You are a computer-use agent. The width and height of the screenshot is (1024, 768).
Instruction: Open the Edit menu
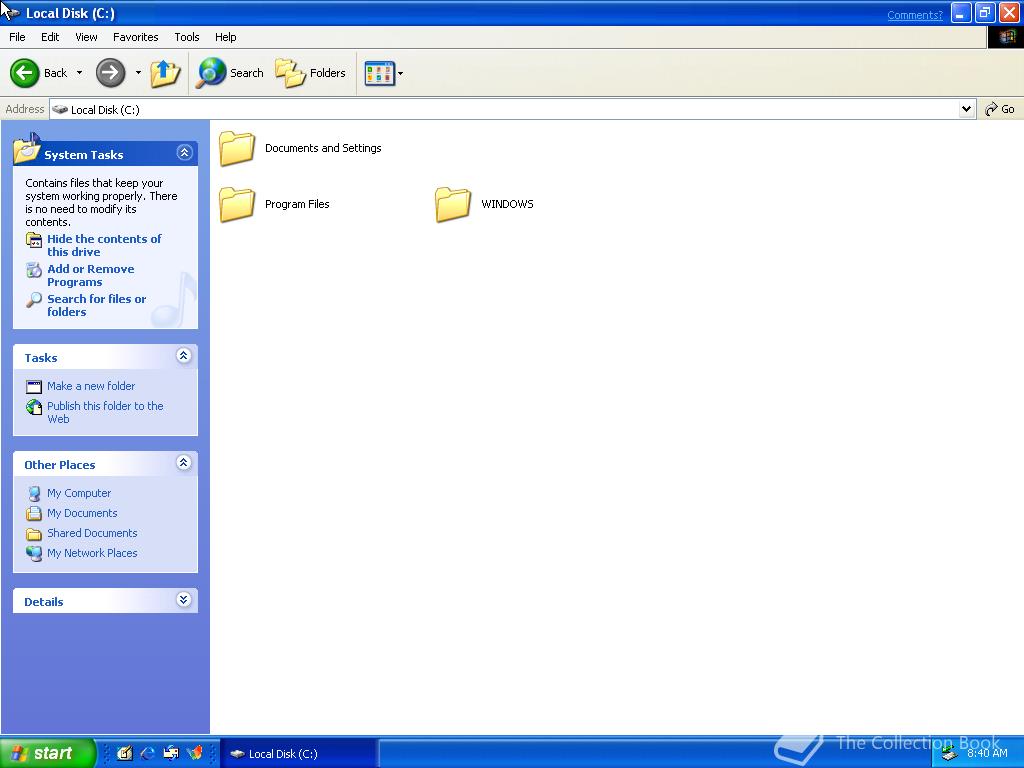click(50, 37)
